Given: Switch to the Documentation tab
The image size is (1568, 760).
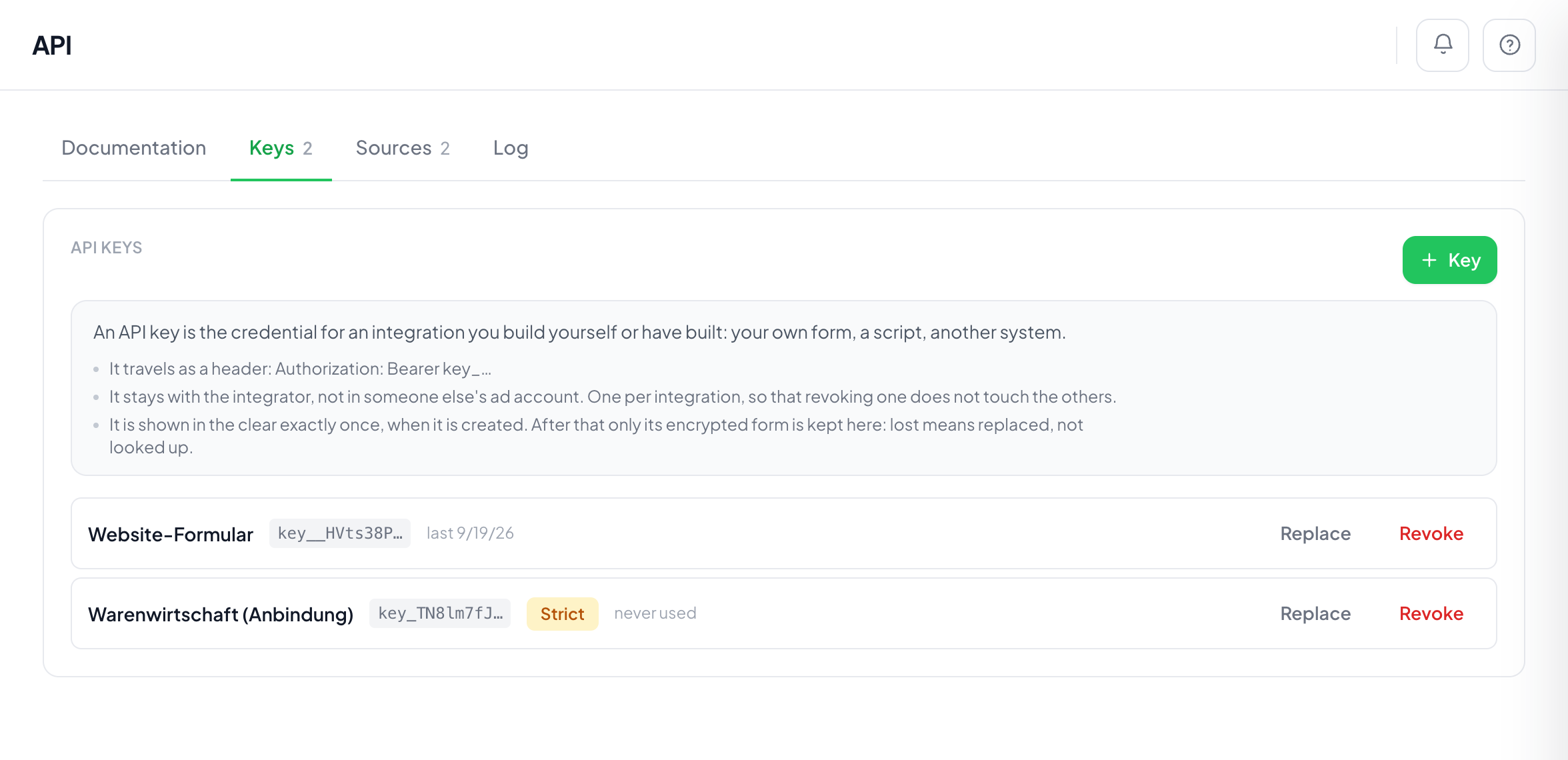Looking at the screenshot, I should pos(134,148).
